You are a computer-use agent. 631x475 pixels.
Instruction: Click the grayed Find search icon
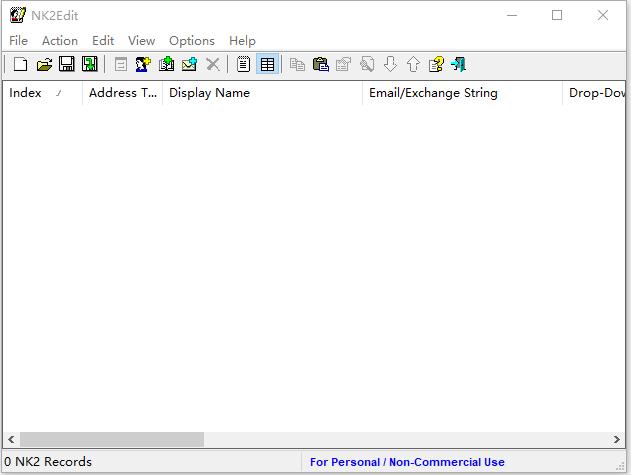(367, 64)
